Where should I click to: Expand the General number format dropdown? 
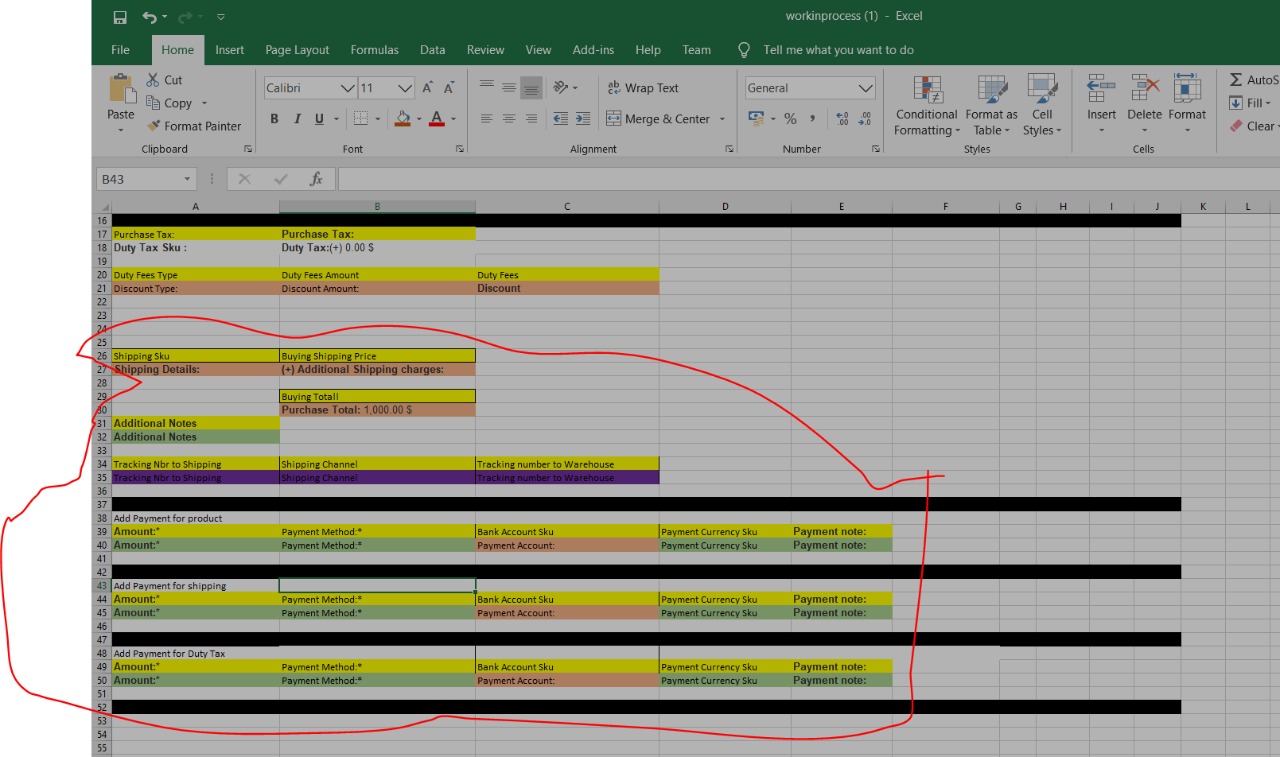pyautogui.click(x=865, y=88)
